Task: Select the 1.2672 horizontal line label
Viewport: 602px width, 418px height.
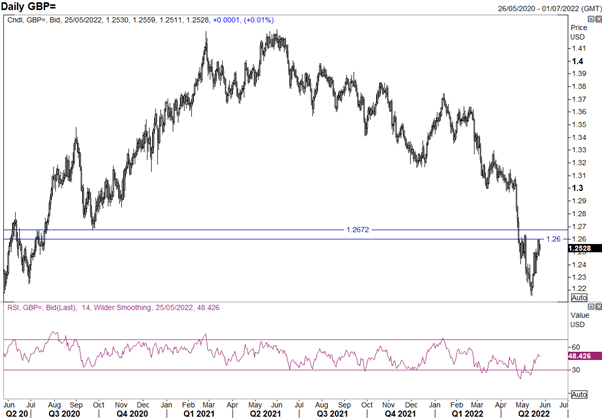Action: click(357, 230)
